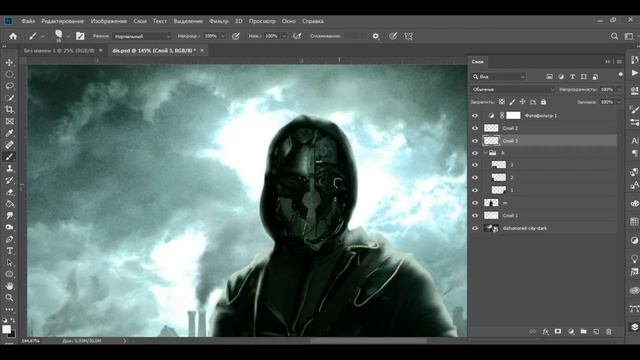This screenshot has height=360, width=640.
Task: Select the Слой 2 layer row
Action: (549, 128)
